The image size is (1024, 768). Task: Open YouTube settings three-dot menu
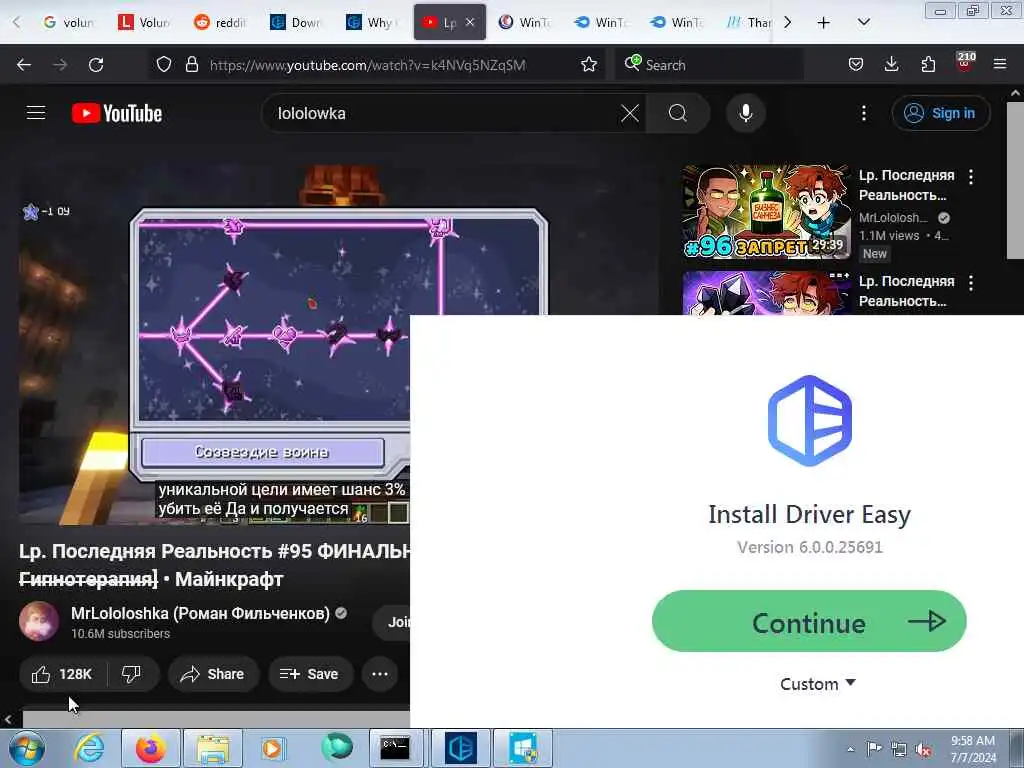[864, 114]
